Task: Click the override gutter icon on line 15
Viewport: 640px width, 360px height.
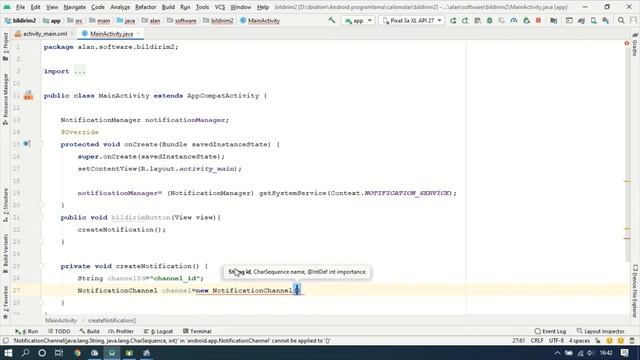Action: pyautogui.click(x=27, y=144)
